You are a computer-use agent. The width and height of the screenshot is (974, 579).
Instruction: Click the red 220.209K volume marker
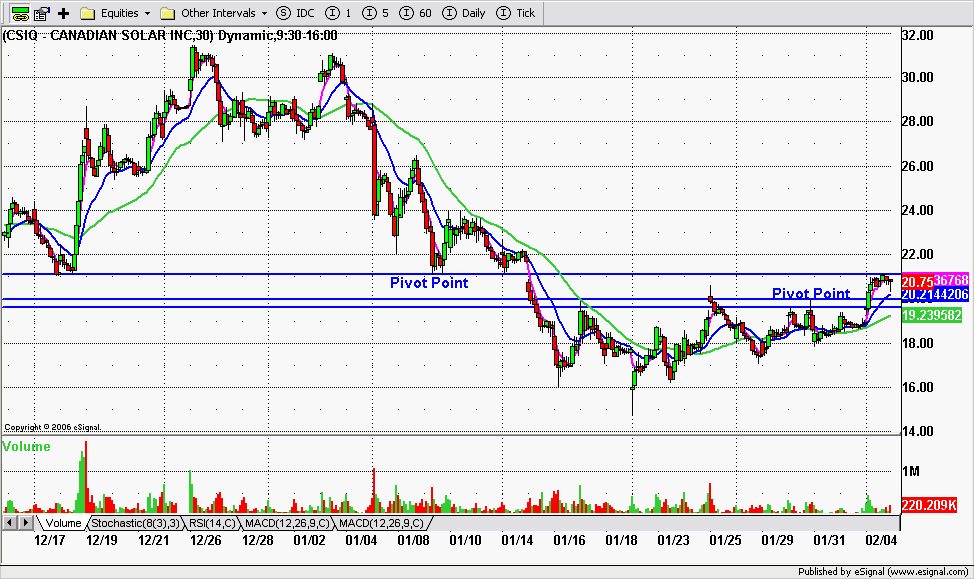pyautogui.click(x=929, y=505)
